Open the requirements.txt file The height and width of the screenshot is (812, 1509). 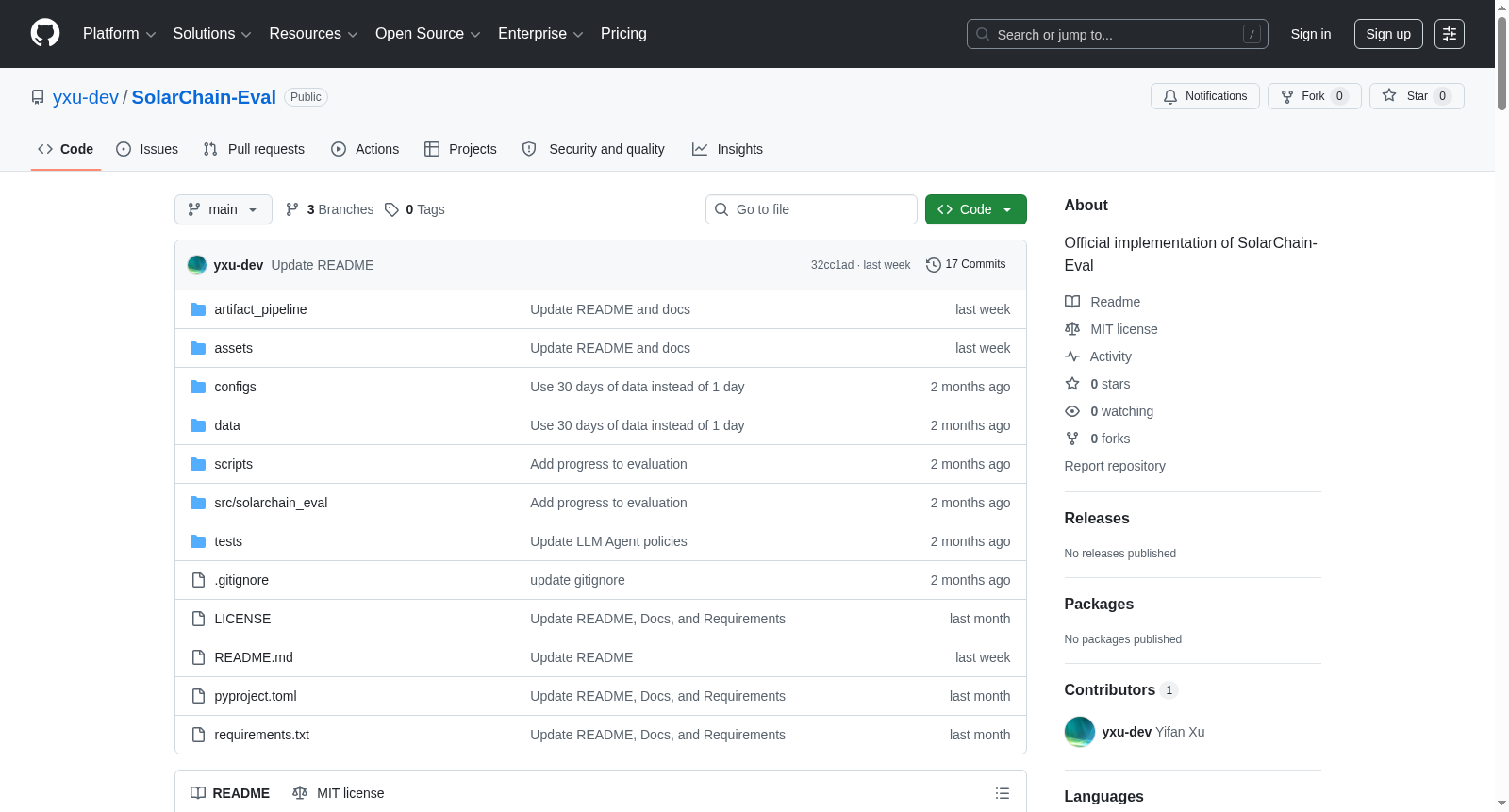[x=261, y=735]
